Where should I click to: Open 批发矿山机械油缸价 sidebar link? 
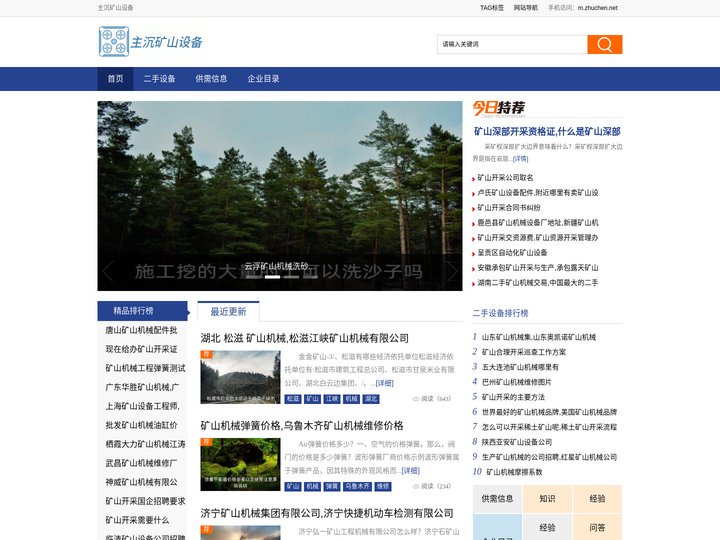[x=141, y=425]
